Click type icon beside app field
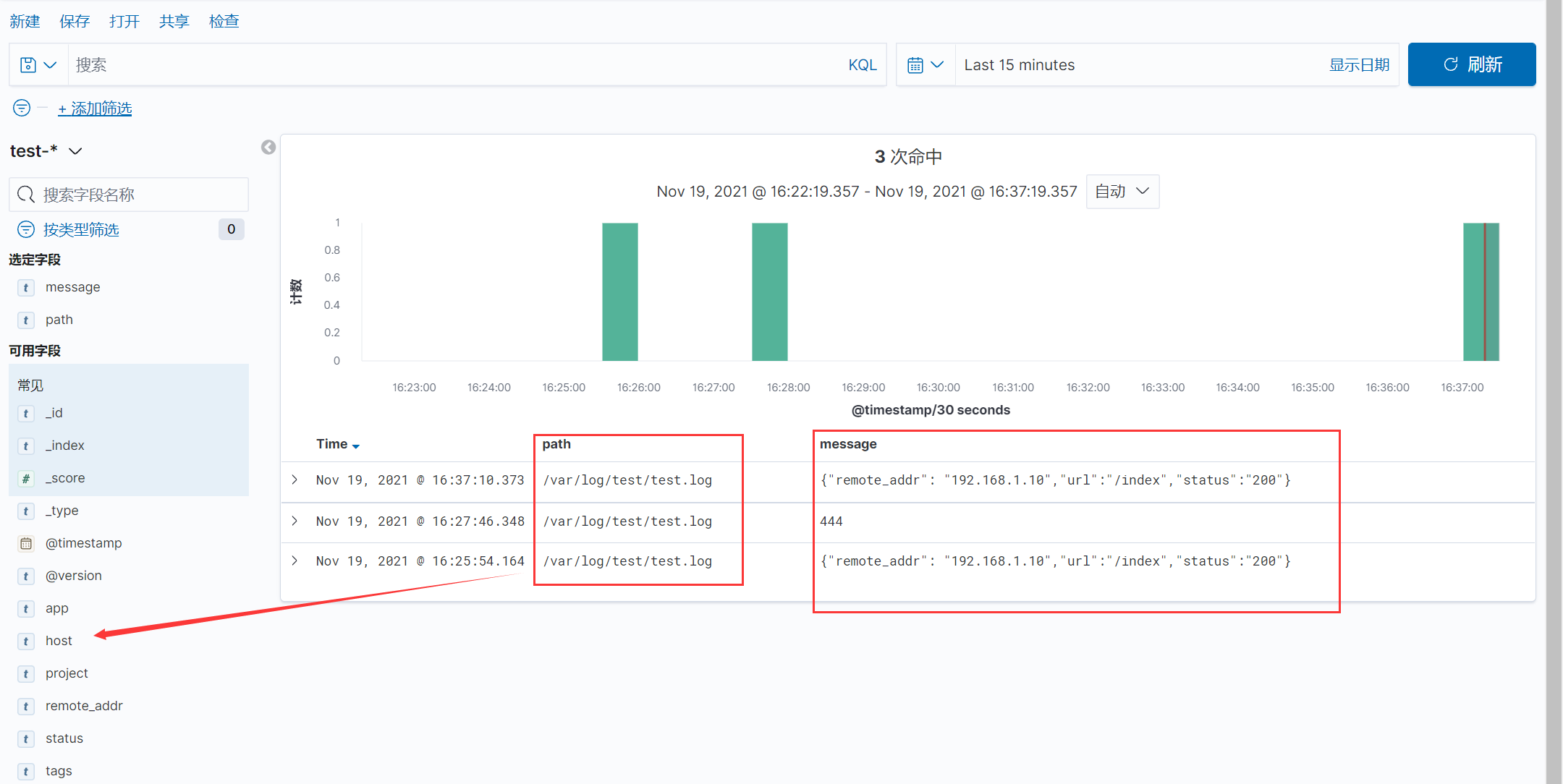 click(x=26, y=609)
